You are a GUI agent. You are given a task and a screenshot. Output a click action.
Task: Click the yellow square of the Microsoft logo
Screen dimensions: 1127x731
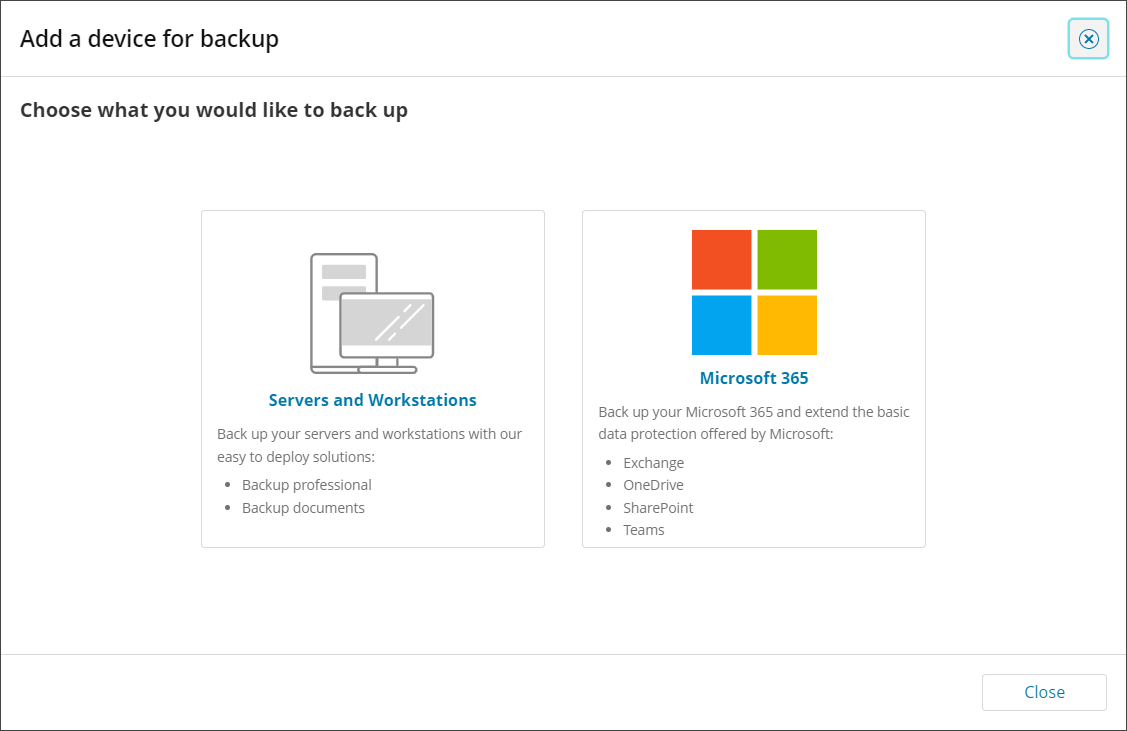click(x=787, y=325)
